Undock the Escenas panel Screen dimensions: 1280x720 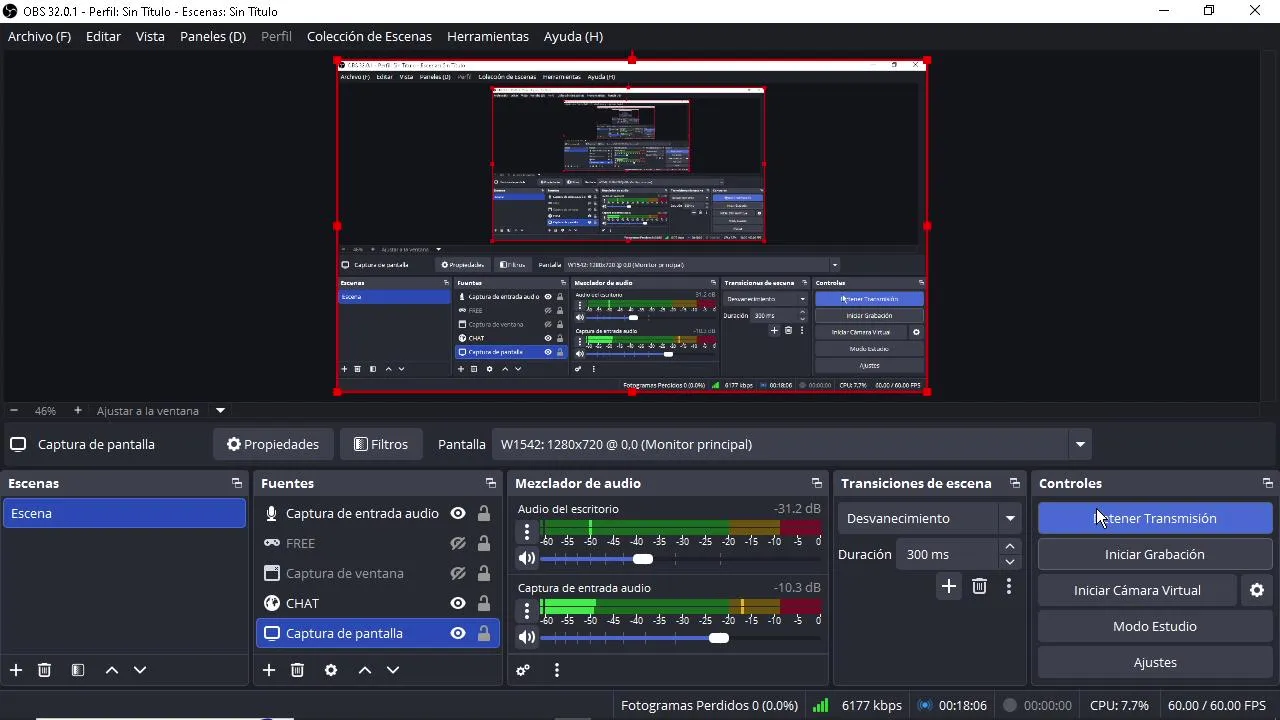pos(237,483)
